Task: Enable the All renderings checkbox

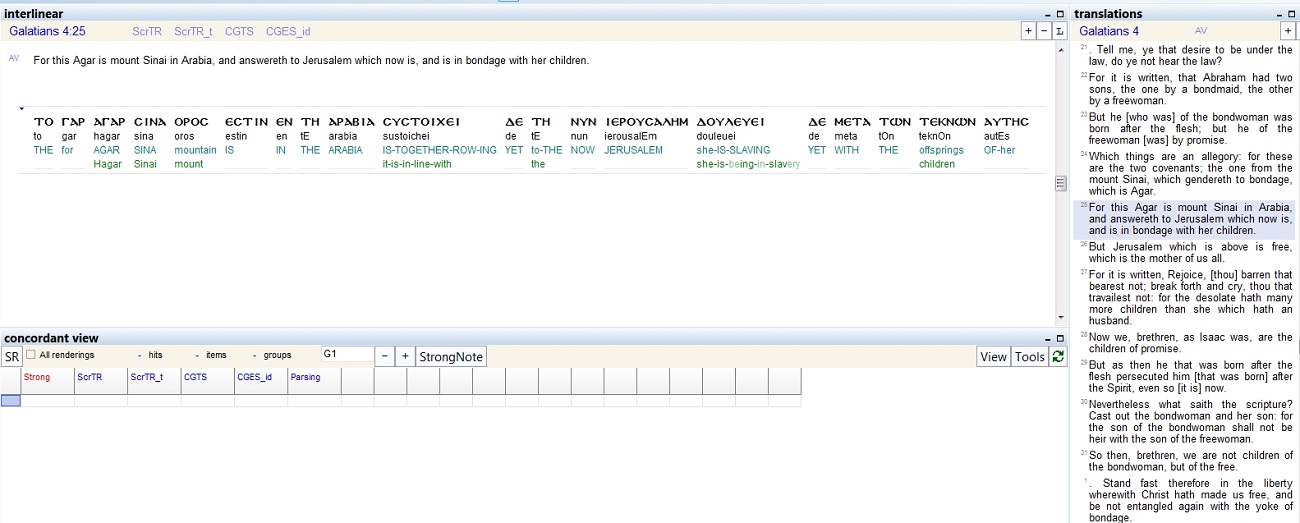Action: pyautogui.click(x=31, y=355)
